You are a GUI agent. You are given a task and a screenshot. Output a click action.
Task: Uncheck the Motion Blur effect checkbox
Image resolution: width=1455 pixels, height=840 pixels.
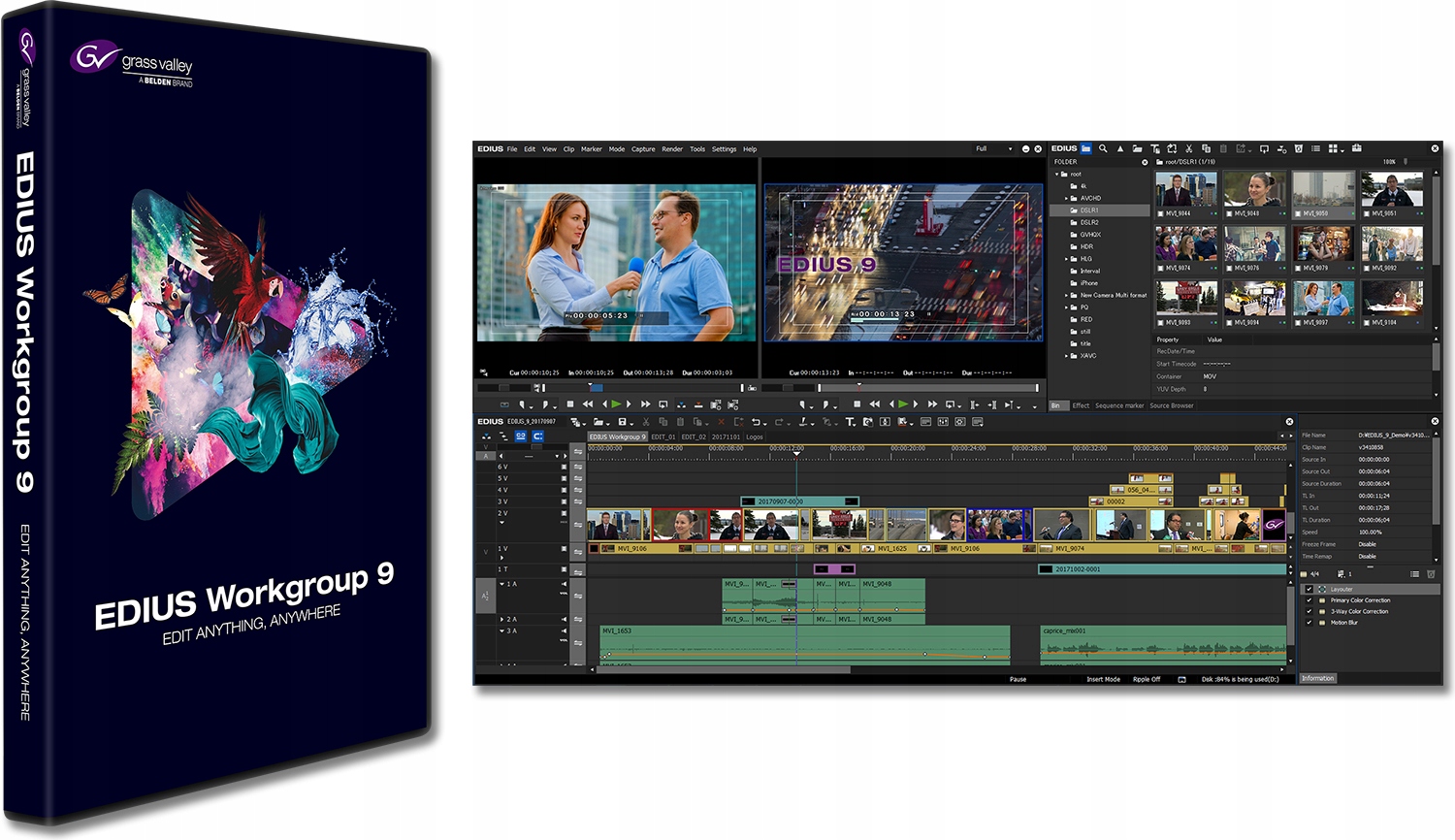pyautogui.click(x=1309, y=623)
